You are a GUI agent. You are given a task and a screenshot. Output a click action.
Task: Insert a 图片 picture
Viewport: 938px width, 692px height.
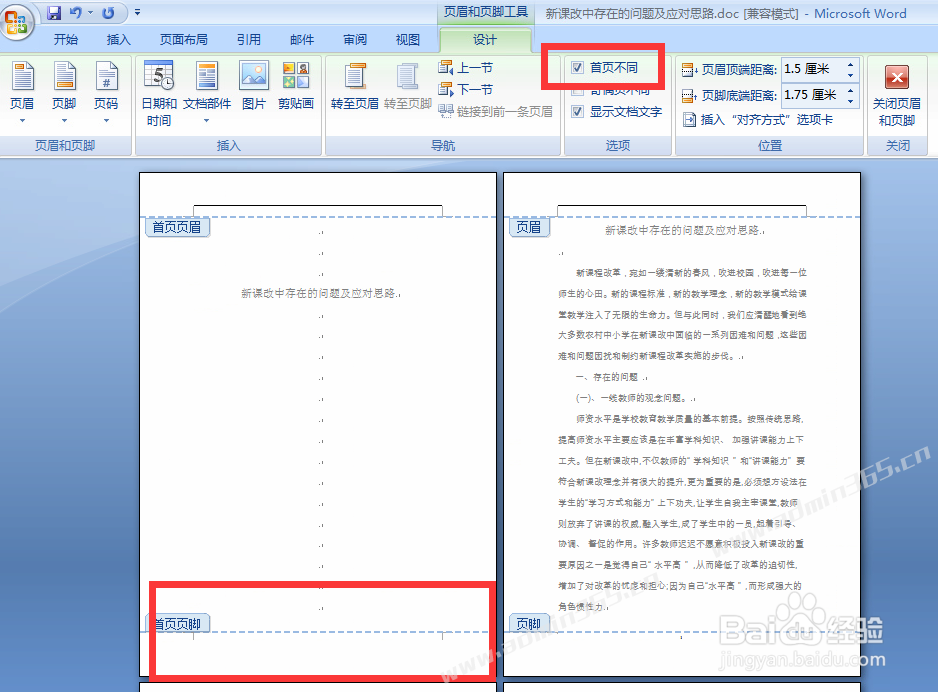click(254, 86)
